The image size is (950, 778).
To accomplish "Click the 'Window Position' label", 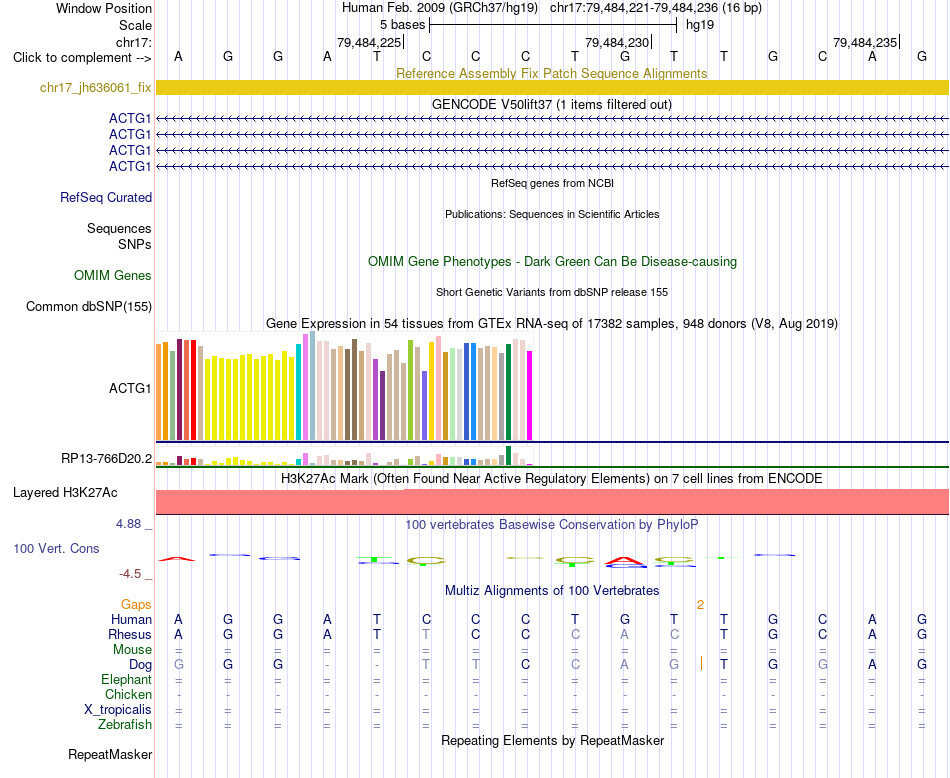I will [x=104, y=8].
